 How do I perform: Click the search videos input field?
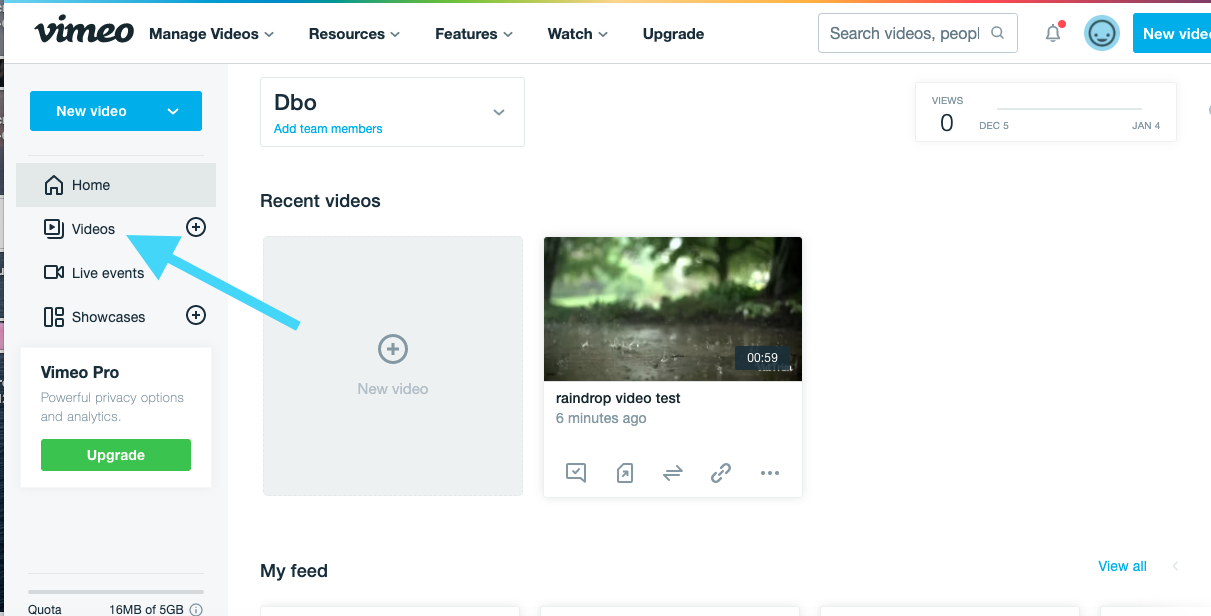[x=904, y=34]
